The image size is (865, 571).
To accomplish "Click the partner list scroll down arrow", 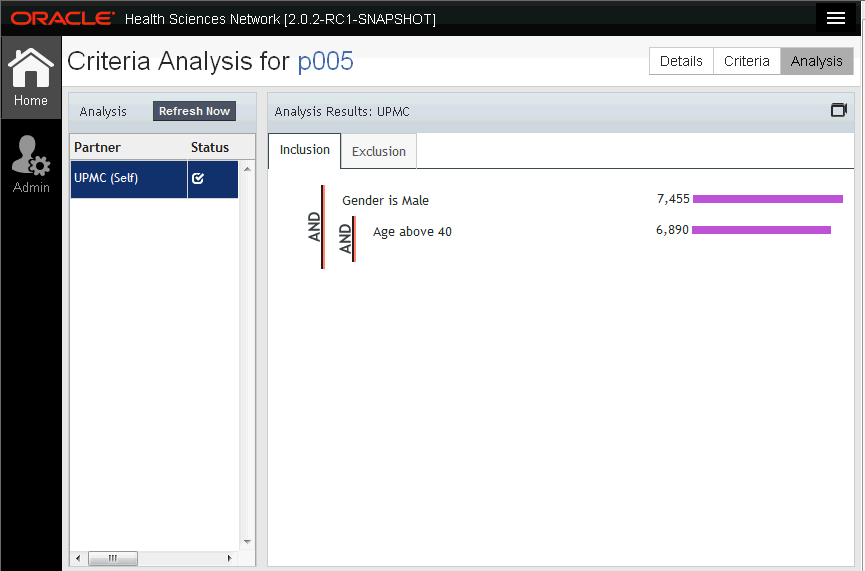I will pyautogui.click(x=247, y=542).
